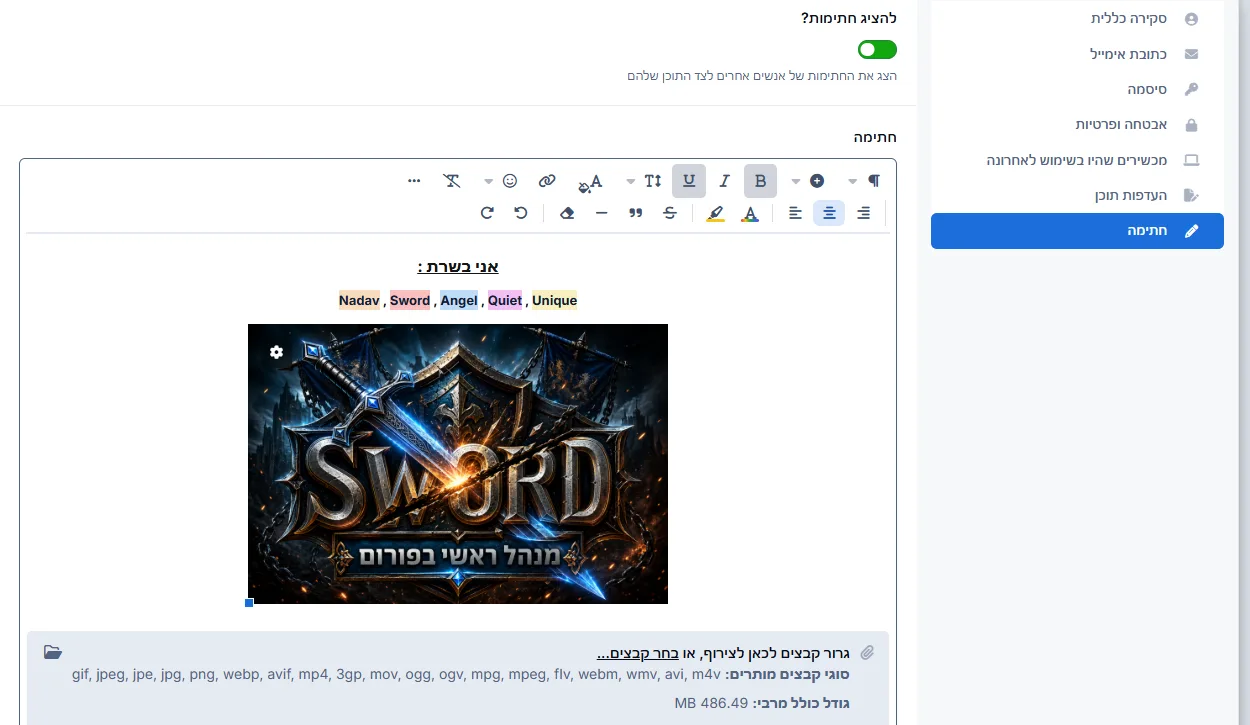Open image settings gear on Sword banner
The width and height of the screenshot is (1250, 725).
276,352
